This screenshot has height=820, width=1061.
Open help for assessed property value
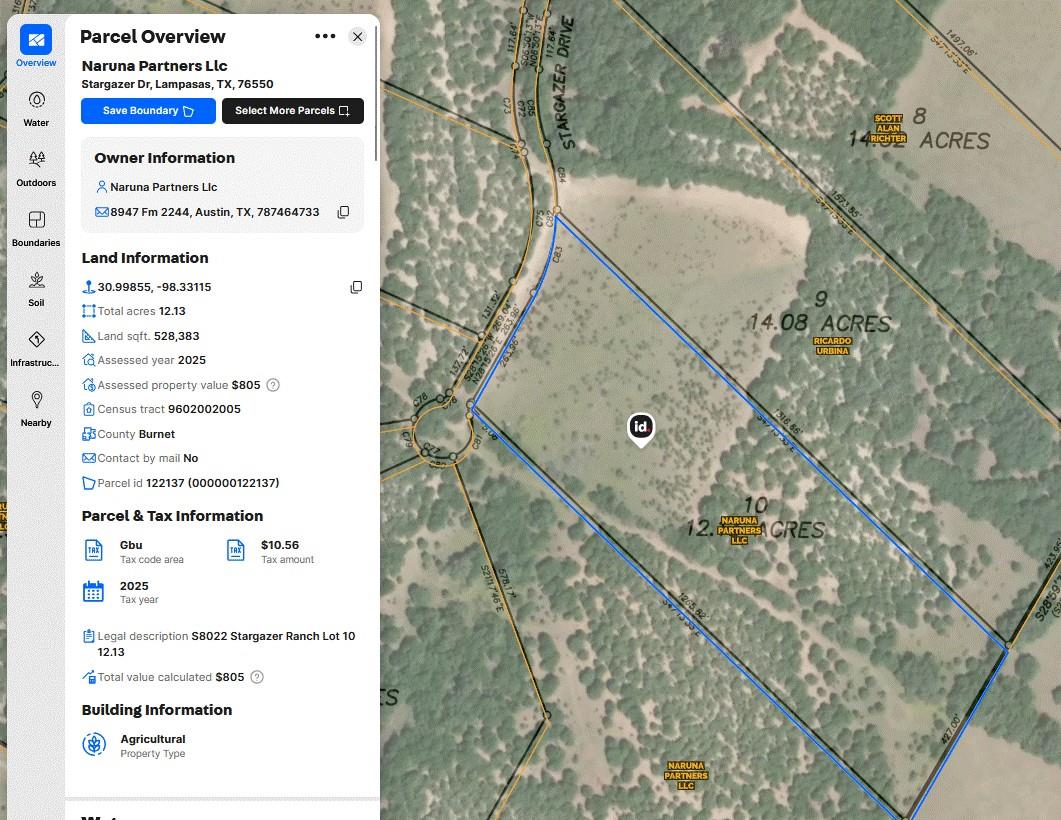click(x=272, y=384)
